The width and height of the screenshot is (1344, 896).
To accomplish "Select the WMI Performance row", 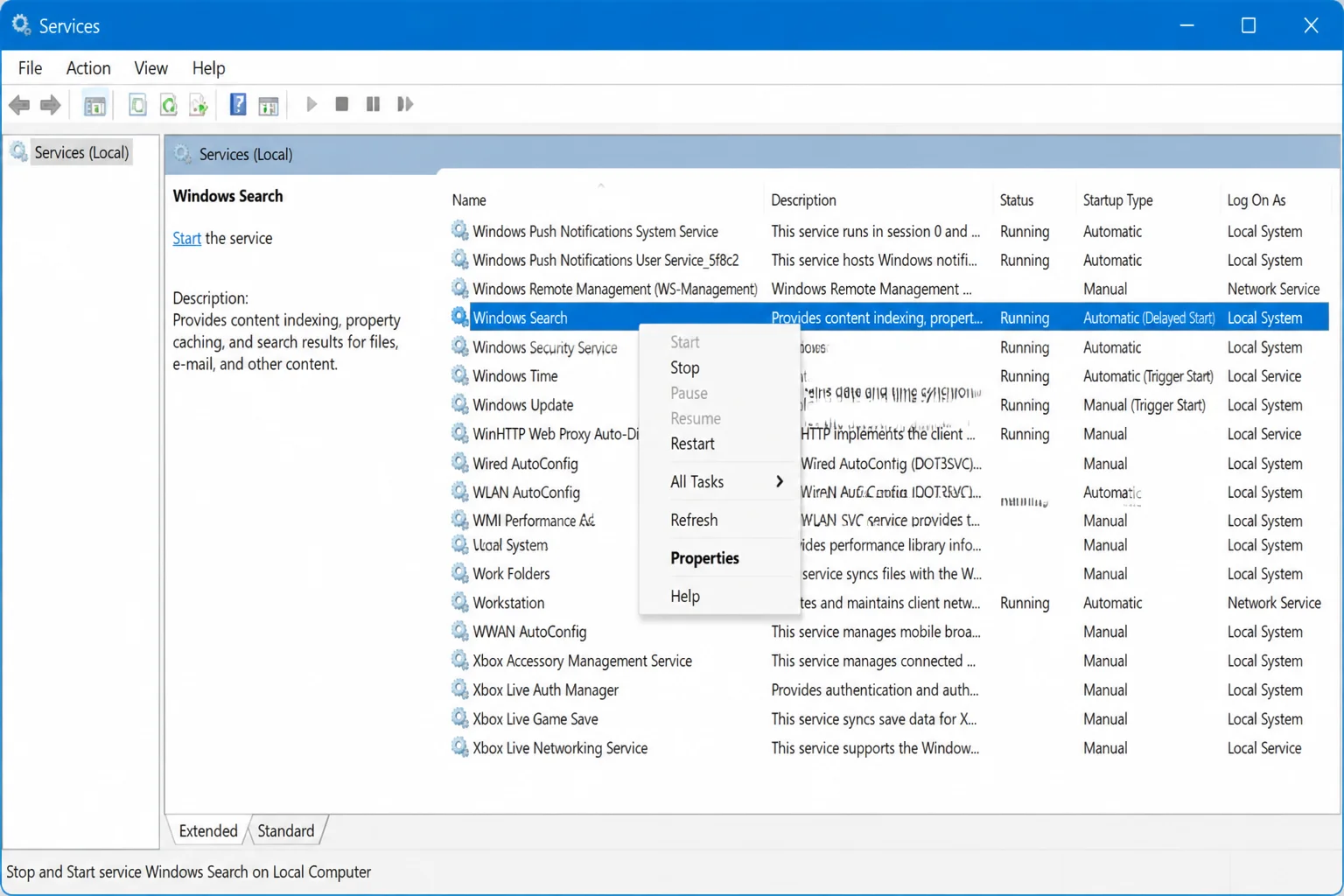I will pyautogui.click(x=888, y=520).
